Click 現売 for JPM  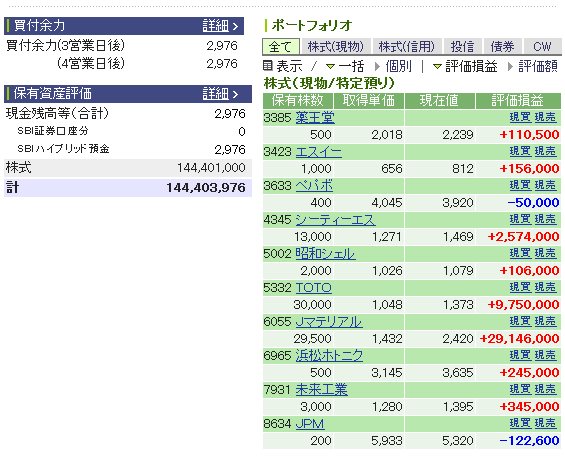click(x=545, y=423)
